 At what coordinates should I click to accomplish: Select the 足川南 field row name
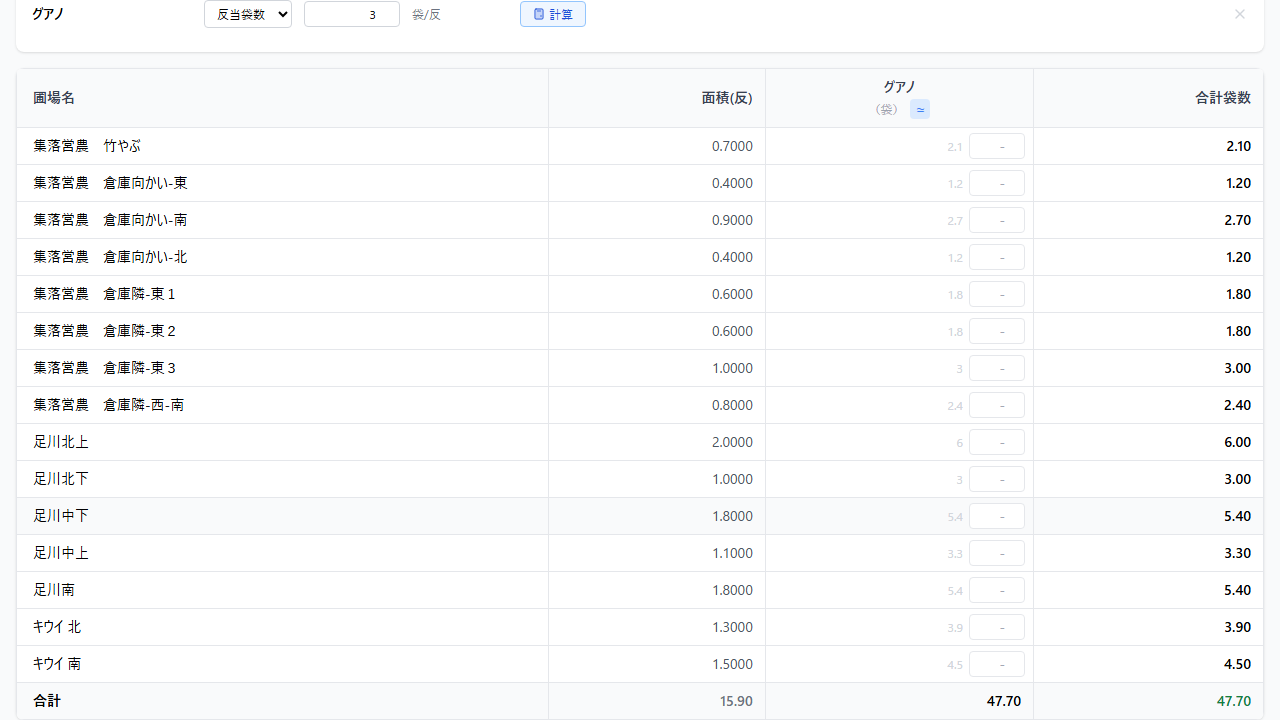coord(54,590)
